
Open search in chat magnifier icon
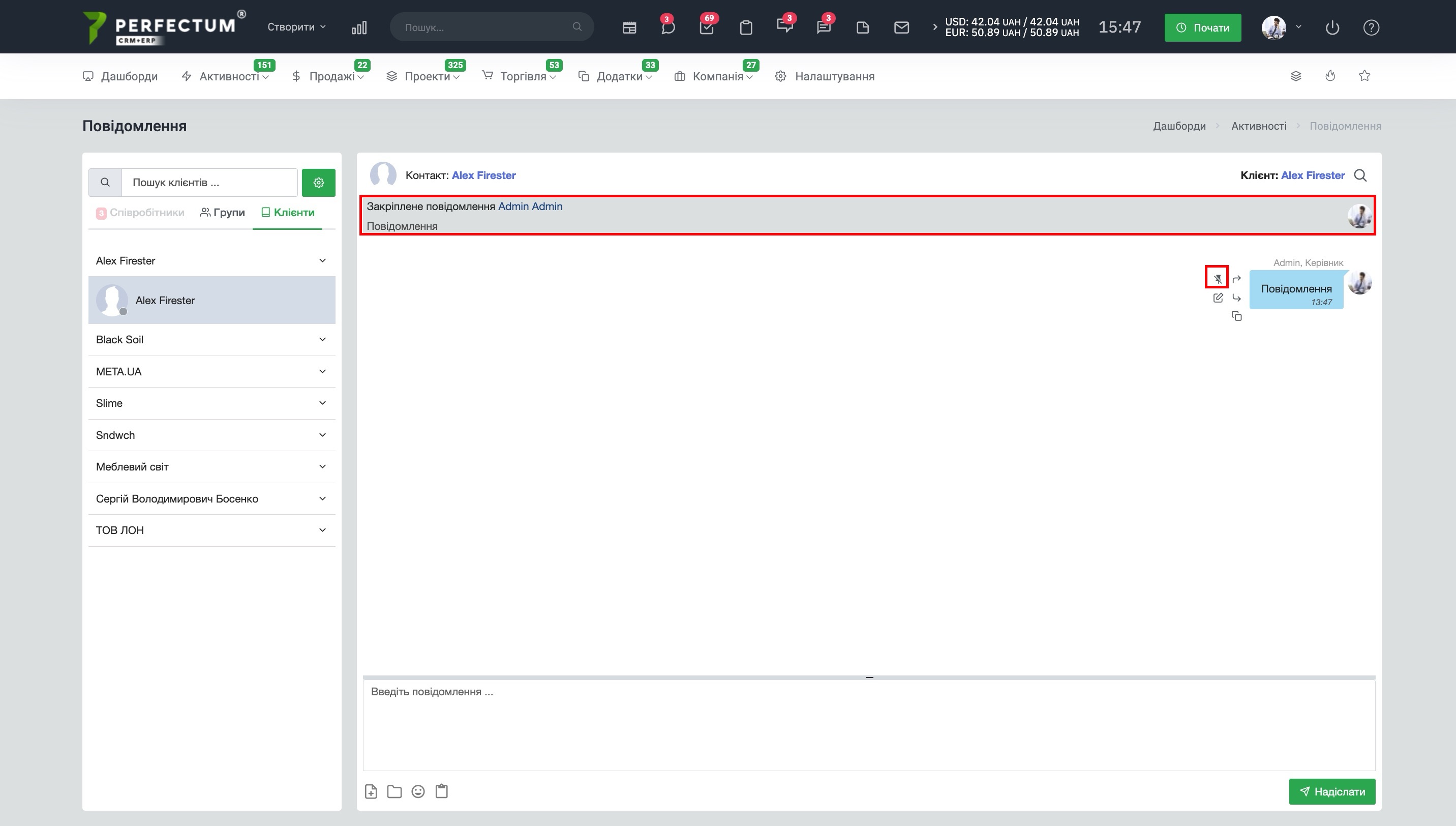[1360, 175]
